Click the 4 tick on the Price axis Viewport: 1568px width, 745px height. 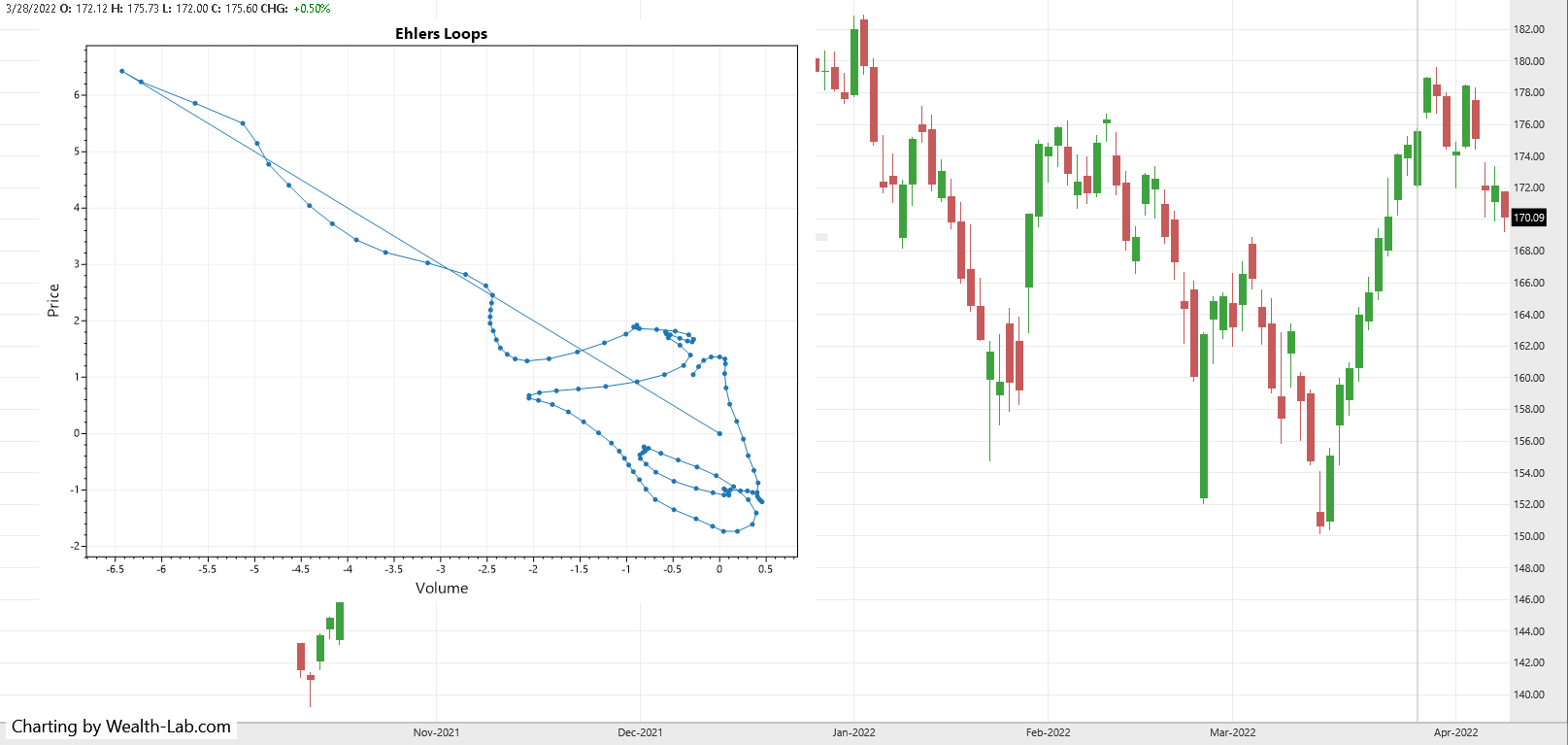click(x=77, y=208)
